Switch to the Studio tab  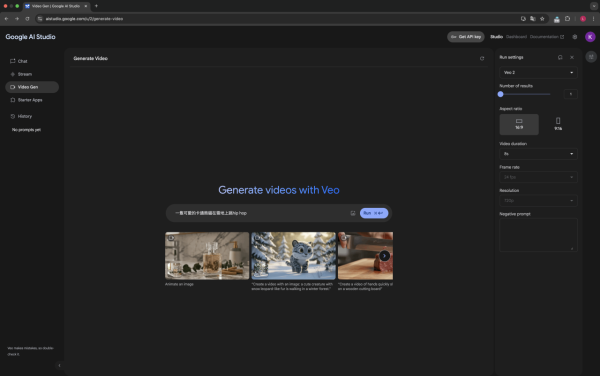click(496, 37)
